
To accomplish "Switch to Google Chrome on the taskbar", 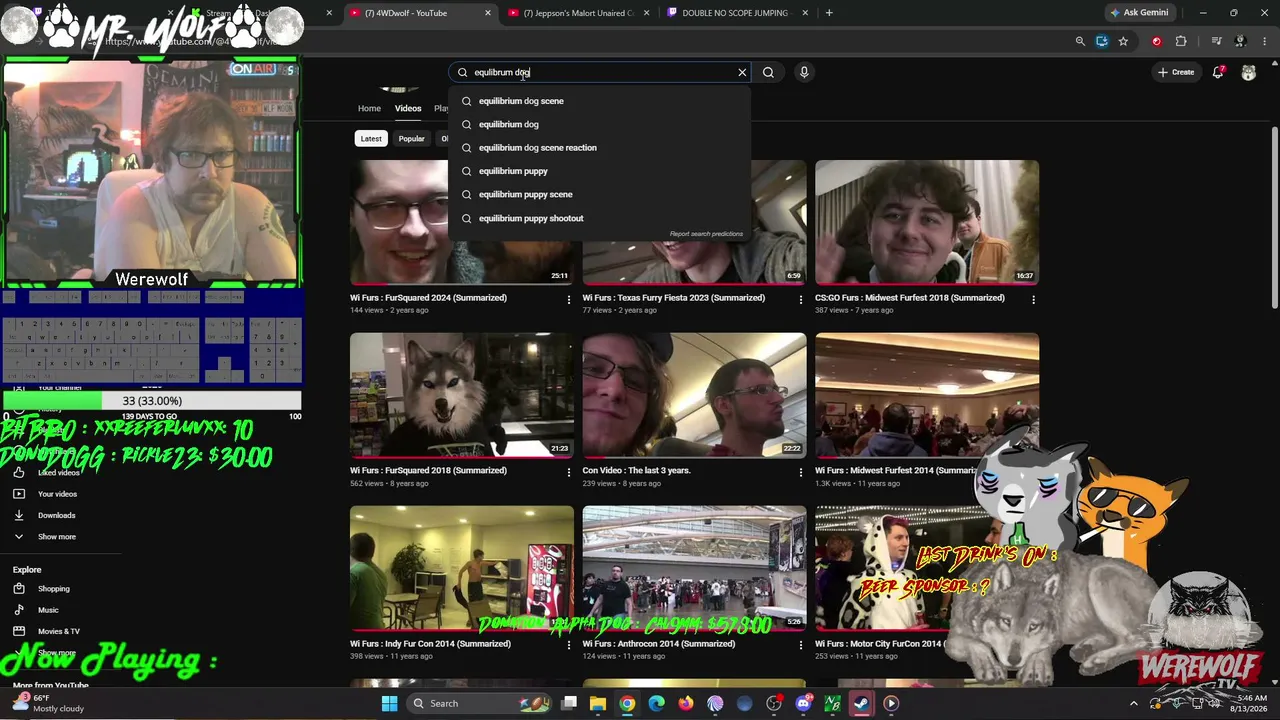I will pos(627,703).
